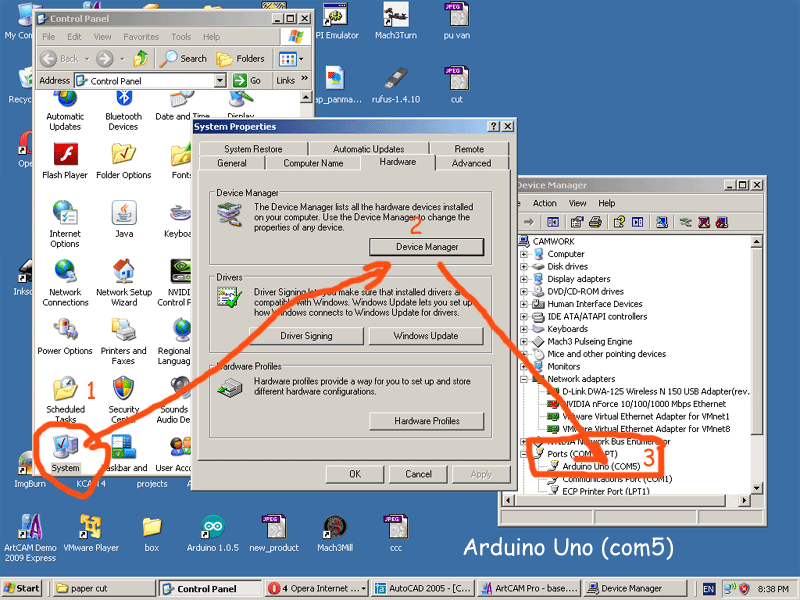Click the Device Manager button
The width and height of the screenshot is (800, 600).
pyautogui.click(x=427, y=247)
